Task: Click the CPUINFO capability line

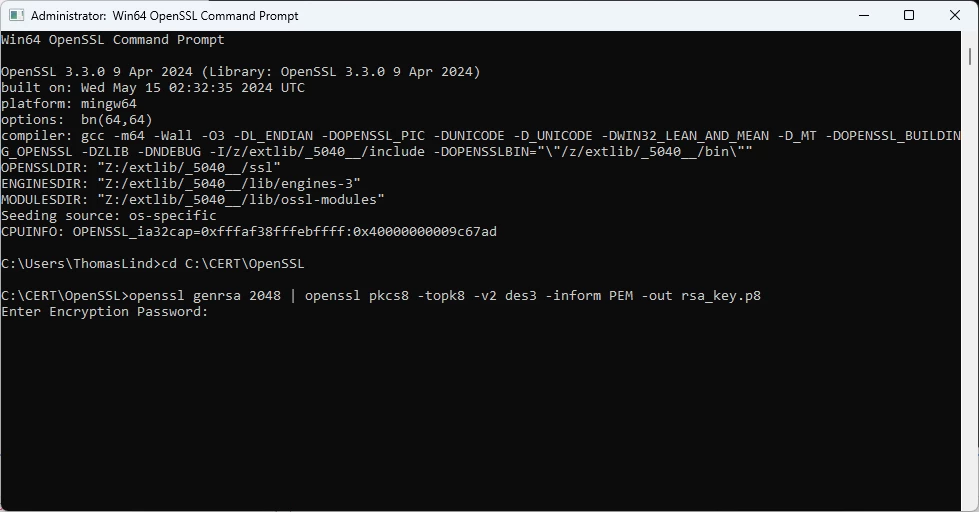Action: click(248, 232)
